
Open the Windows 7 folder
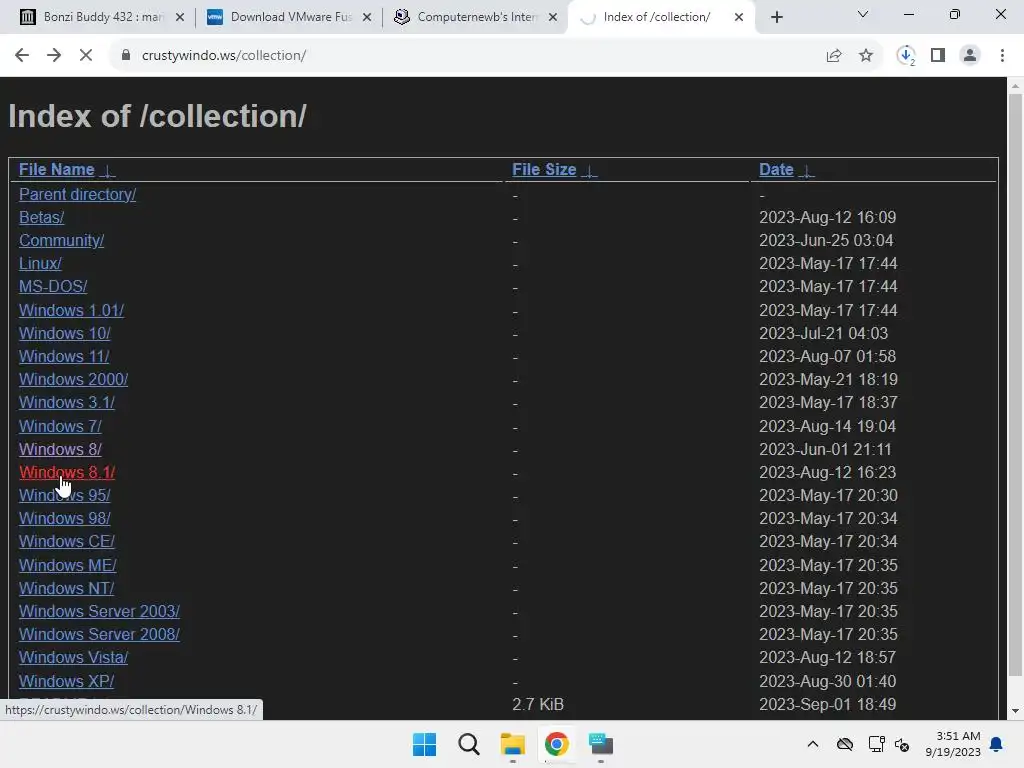point(60,426)
